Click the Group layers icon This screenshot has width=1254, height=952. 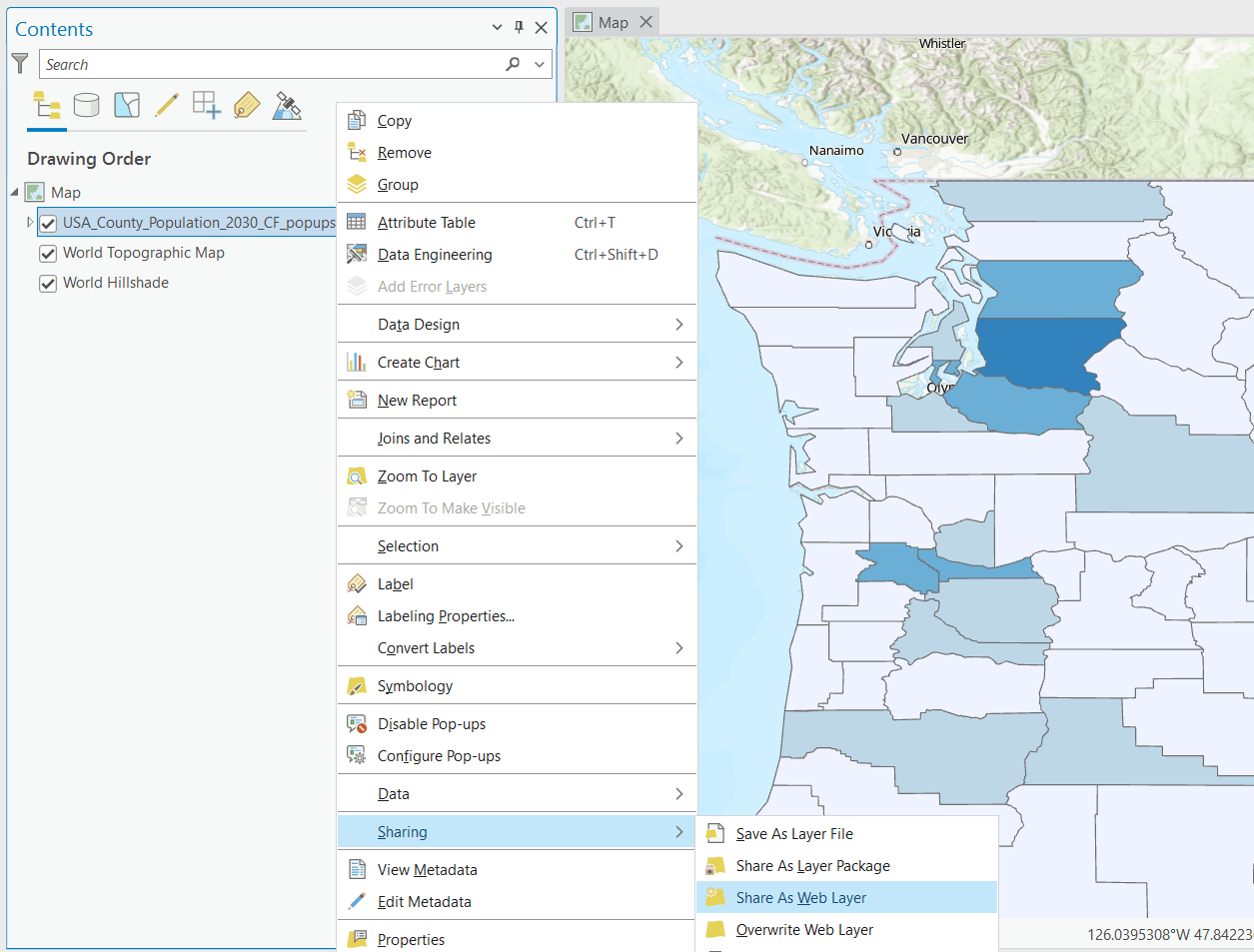(x=357, y=184)
